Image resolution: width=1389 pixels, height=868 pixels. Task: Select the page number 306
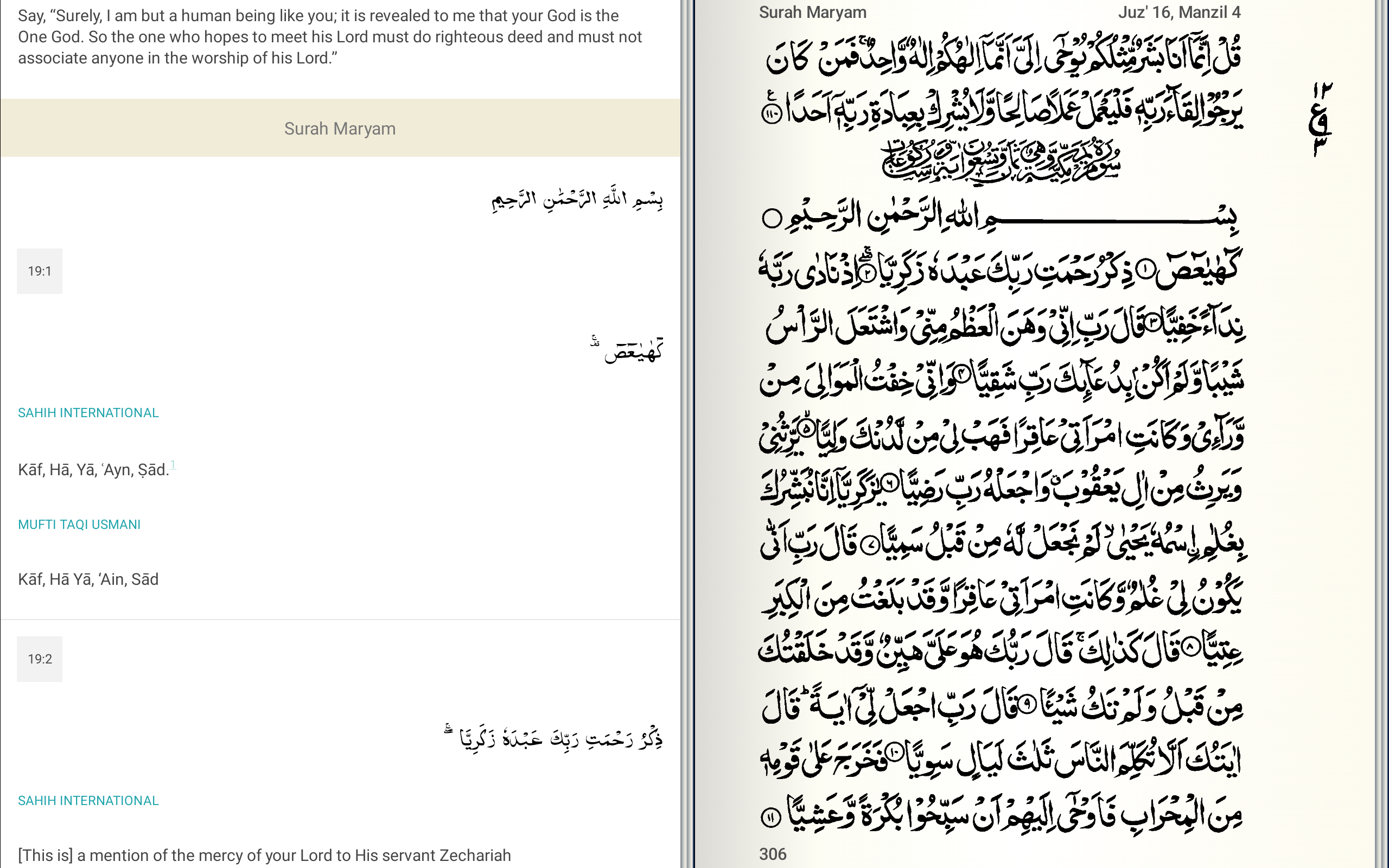[x=773, y=854]
